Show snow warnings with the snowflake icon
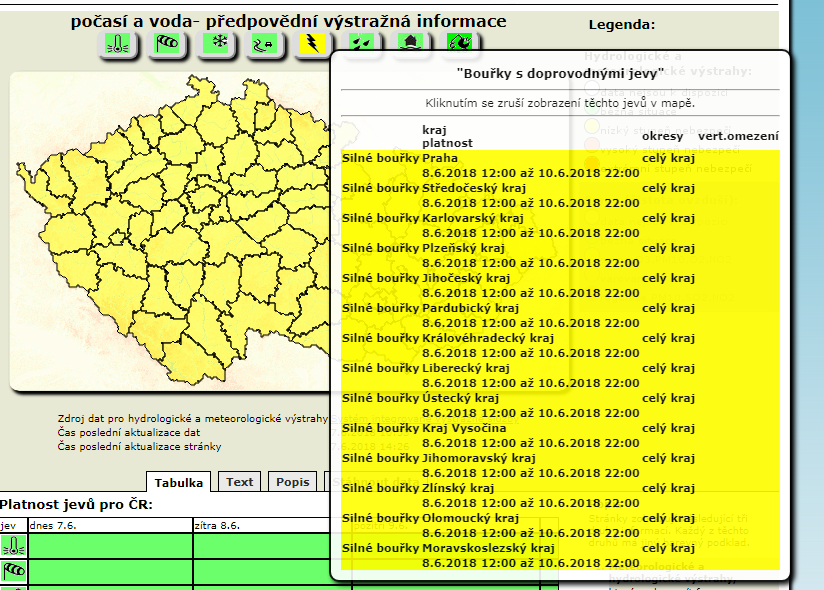The width and height of the screenshot is (824, 590). pos(216,44)
